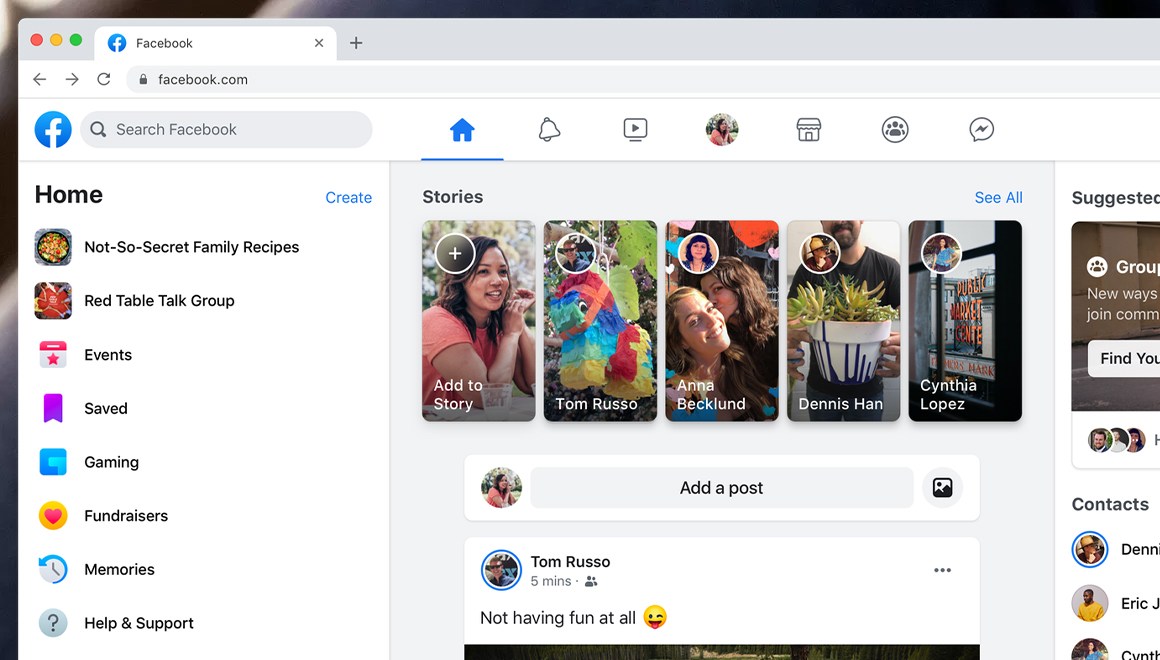Open Fundraisers in the left menu
Image resolution: width=1160 pixels, height=660 pixels.
pos(125,516)
